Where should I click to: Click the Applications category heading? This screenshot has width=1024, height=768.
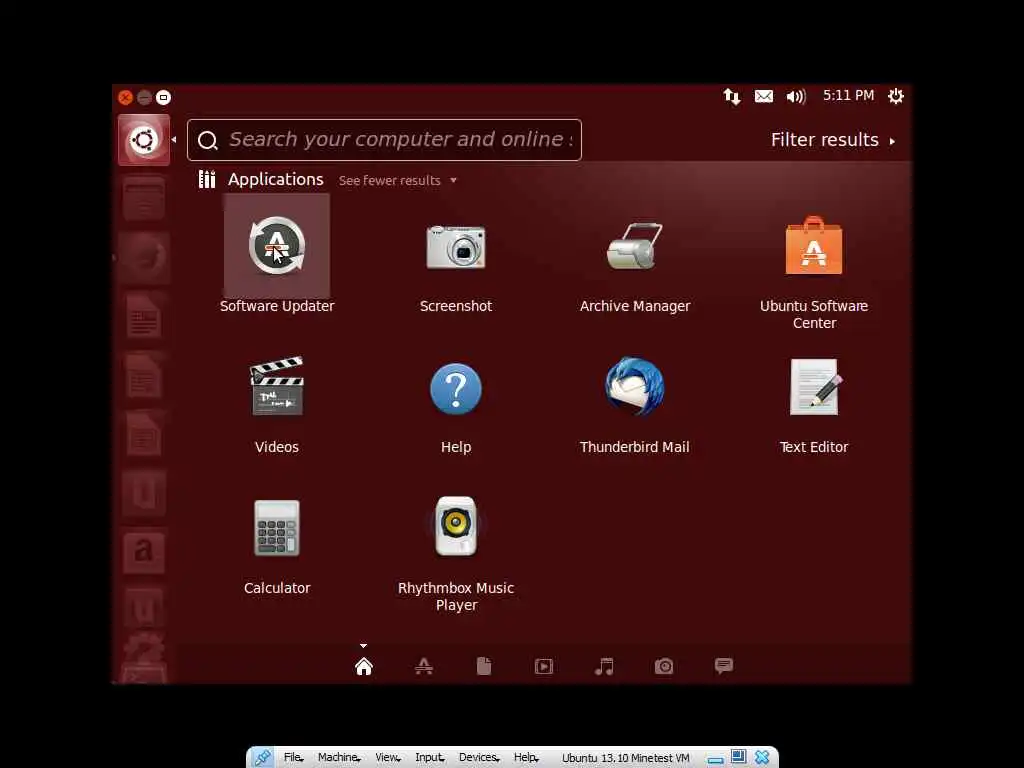(276, 180)
